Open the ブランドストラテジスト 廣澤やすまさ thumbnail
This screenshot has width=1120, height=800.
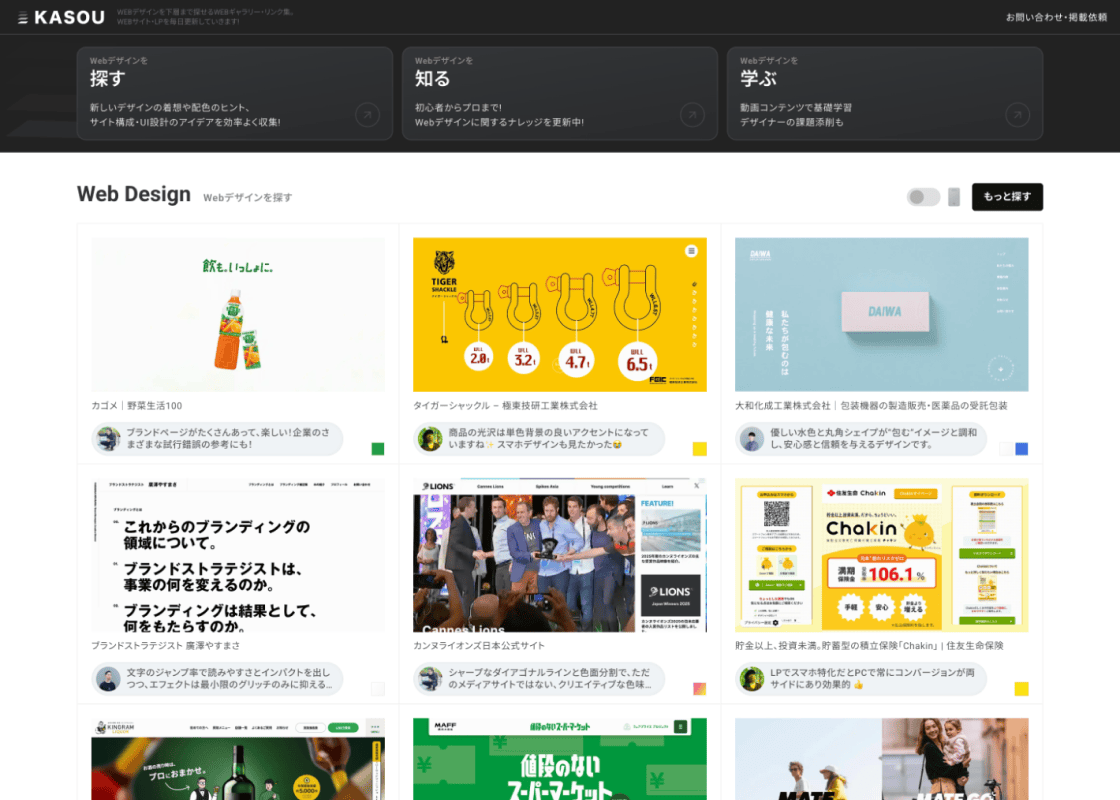point(238,555)
